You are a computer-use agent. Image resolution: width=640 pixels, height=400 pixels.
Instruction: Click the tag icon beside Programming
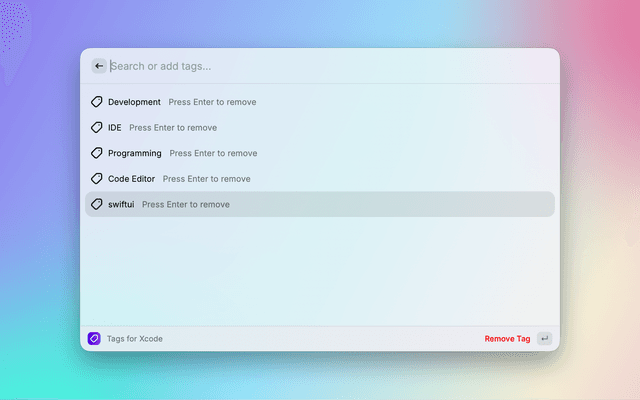pyautogui.click(x=97, y=153)
